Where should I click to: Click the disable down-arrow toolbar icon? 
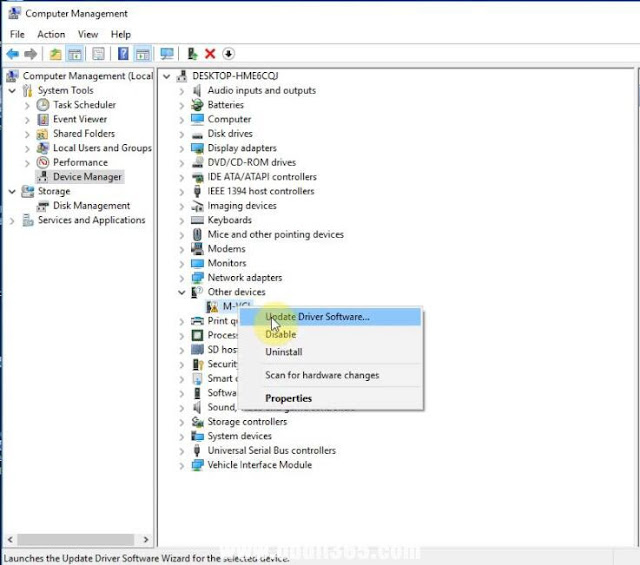pyautogui.click(x=229, y=54)
